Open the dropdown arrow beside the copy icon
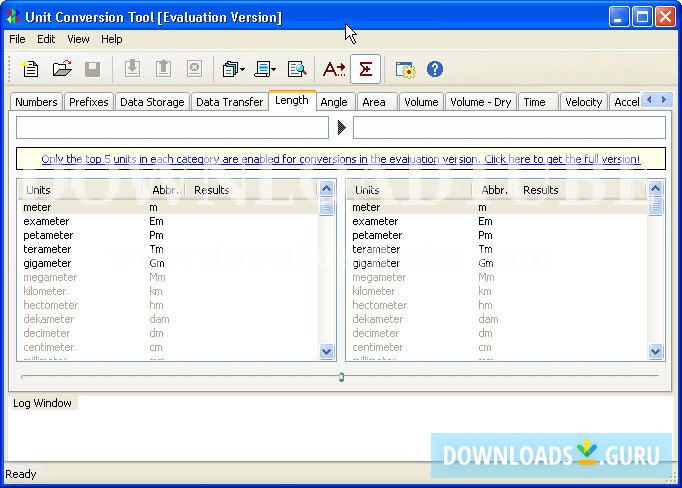Screen dimensions: 682x488 [x=242, y=70]
